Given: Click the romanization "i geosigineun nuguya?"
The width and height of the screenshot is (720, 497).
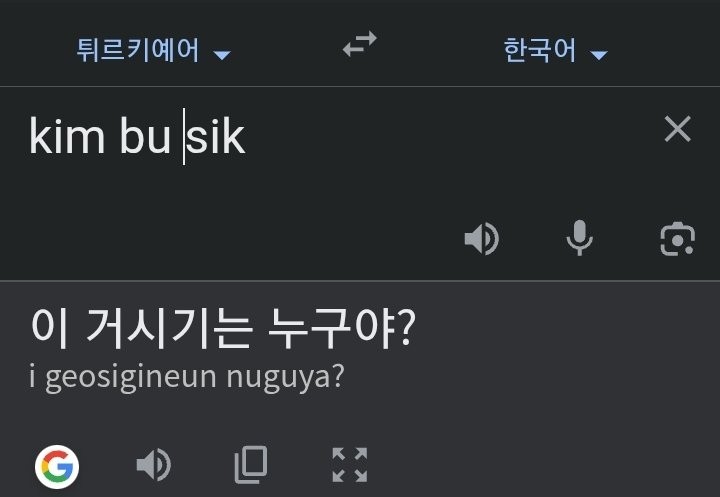Looking at the screenshot, I should click(x=188, y=378).
